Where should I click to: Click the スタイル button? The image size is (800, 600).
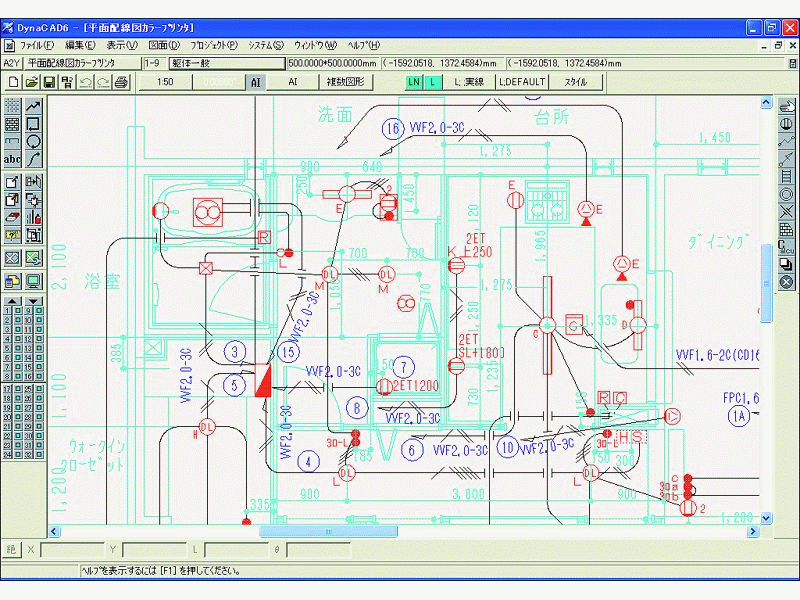576,82
